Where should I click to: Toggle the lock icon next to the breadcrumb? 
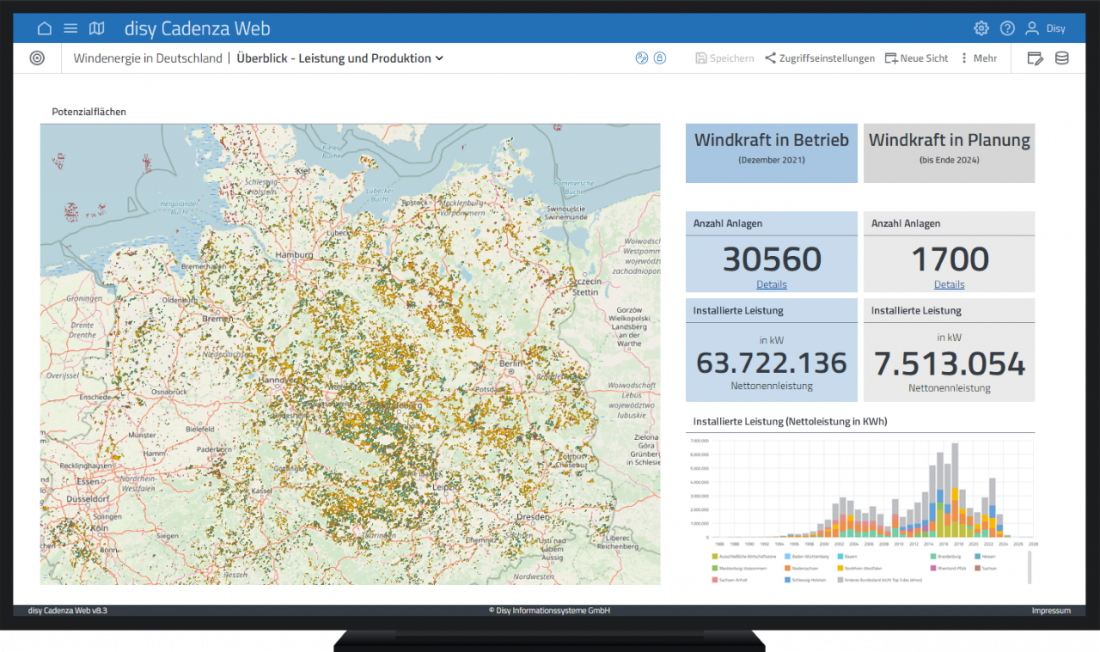659,58
